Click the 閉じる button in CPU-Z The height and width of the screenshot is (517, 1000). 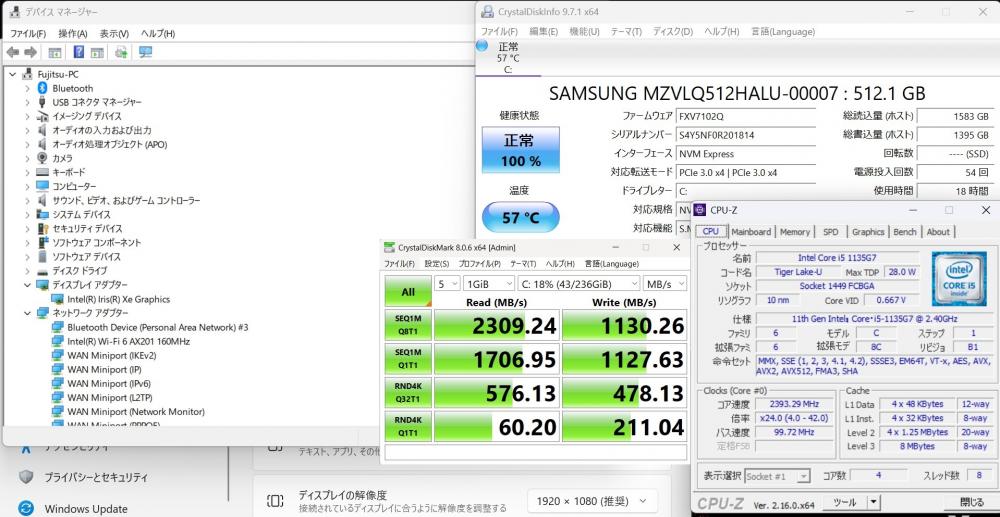(x=972, y=502)
